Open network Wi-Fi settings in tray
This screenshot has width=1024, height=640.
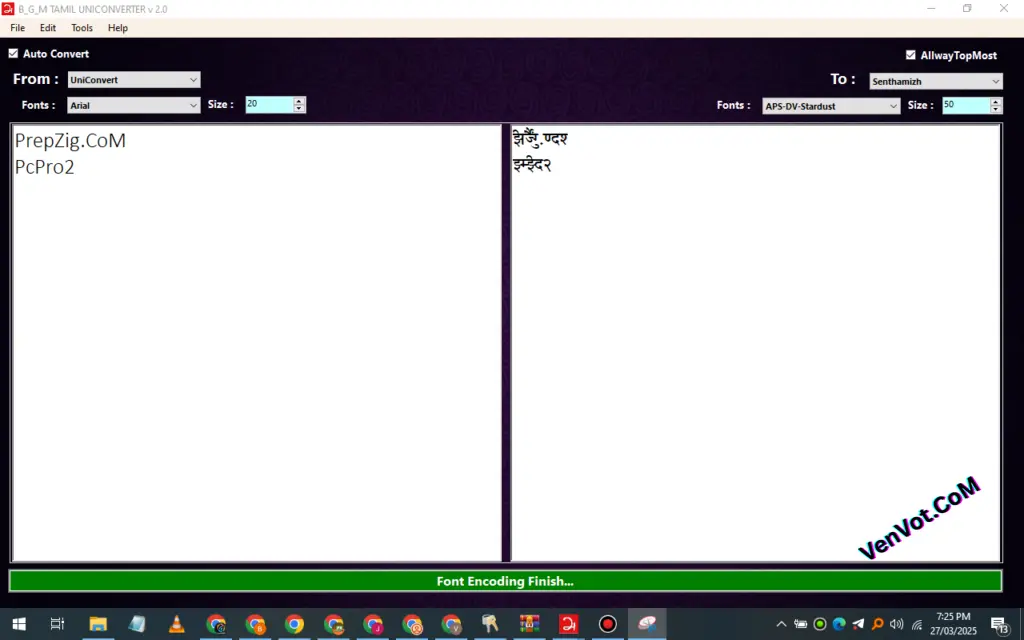tap(917, 624)
